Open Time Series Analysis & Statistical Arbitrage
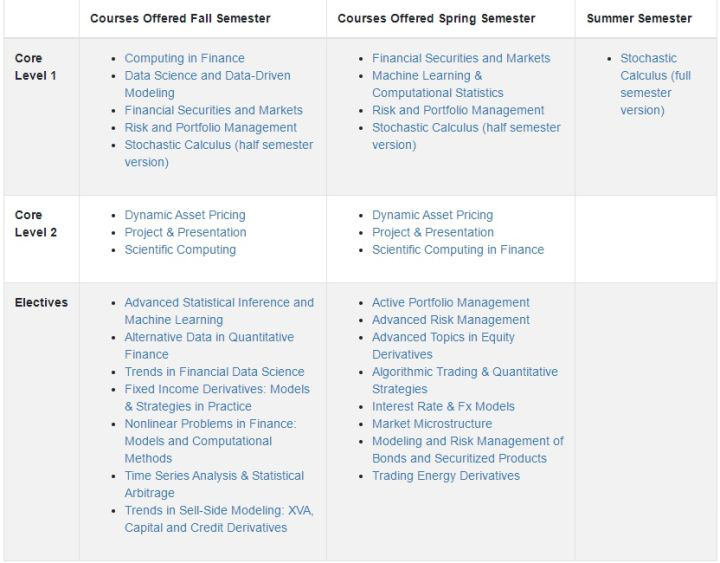720x563 pixels. 214,476
